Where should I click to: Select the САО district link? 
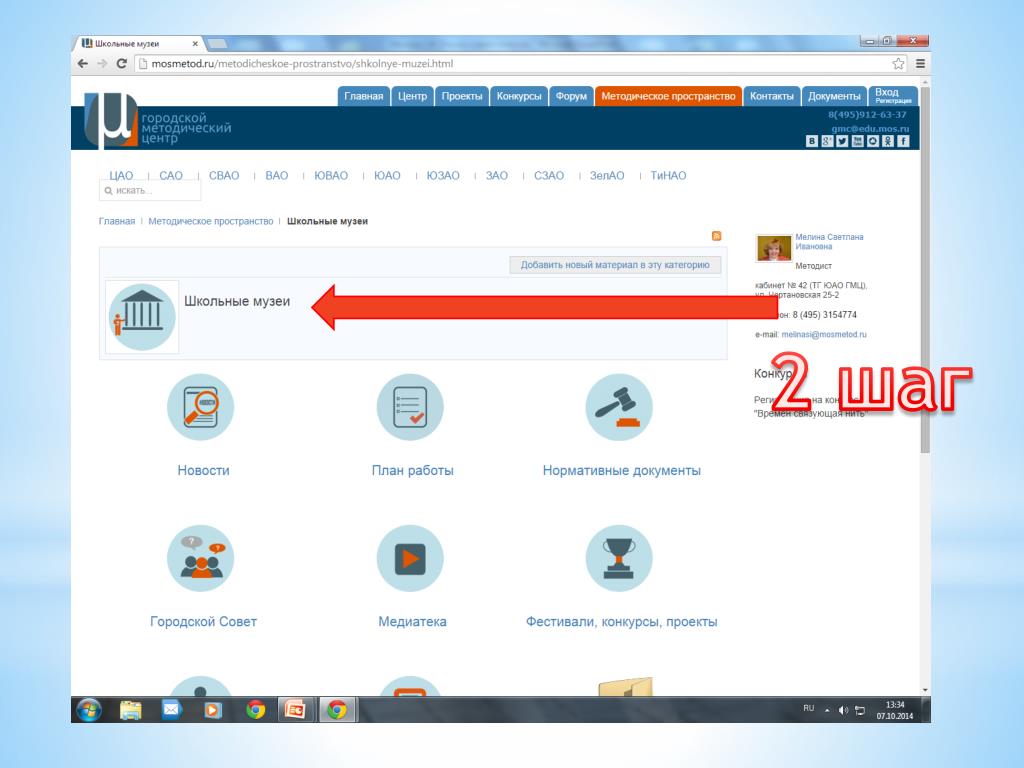click(x=171, y=175)
